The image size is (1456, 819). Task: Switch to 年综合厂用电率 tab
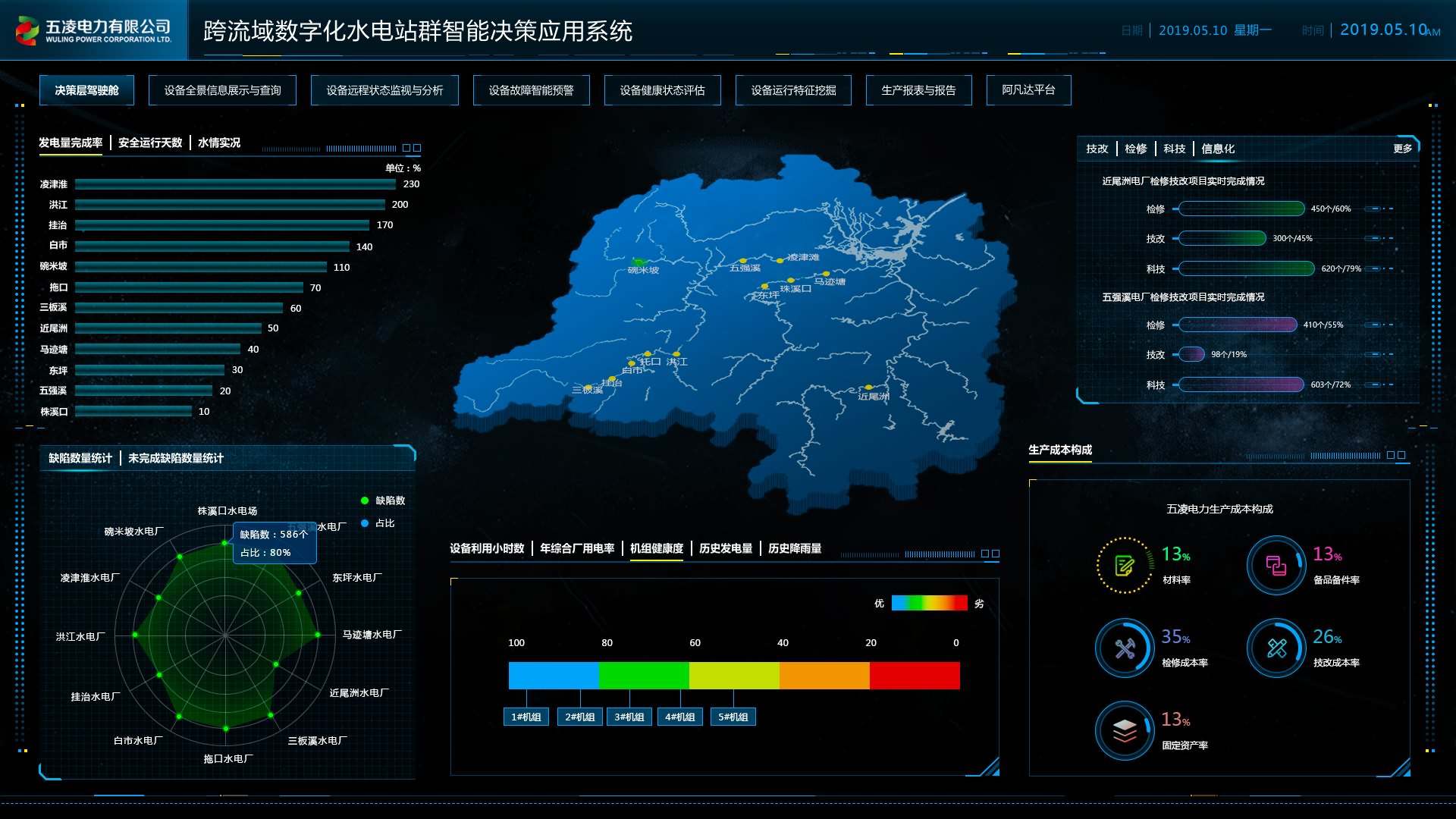577,548
